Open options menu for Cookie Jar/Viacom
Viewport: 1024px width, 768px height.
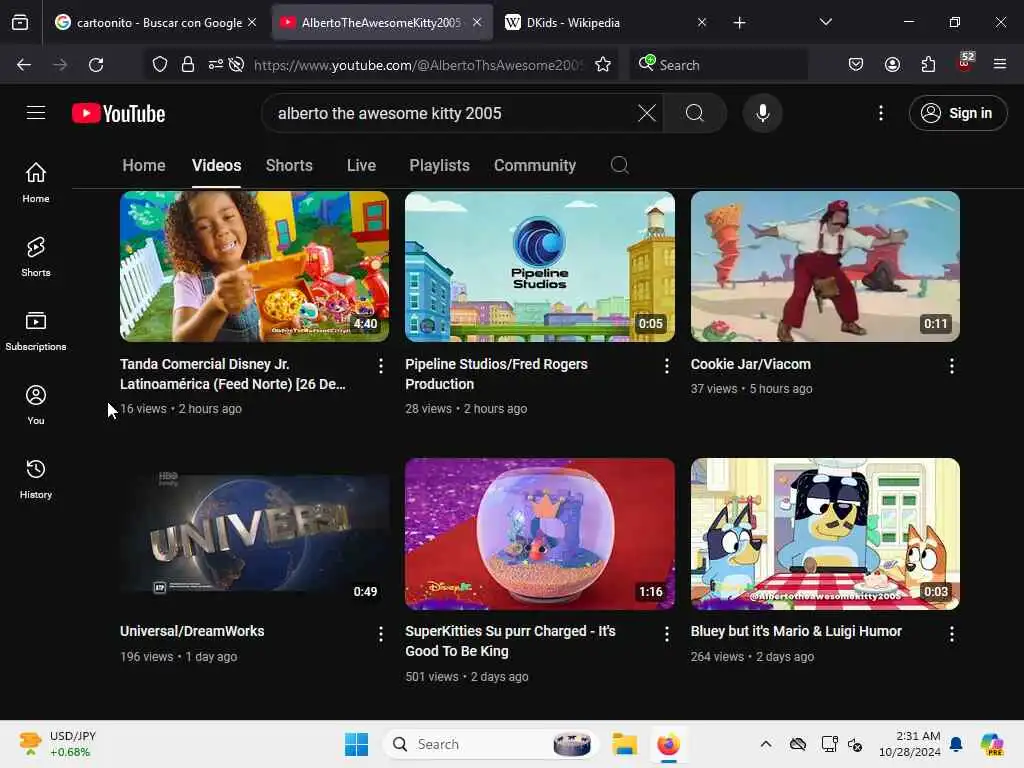point(952,366)
